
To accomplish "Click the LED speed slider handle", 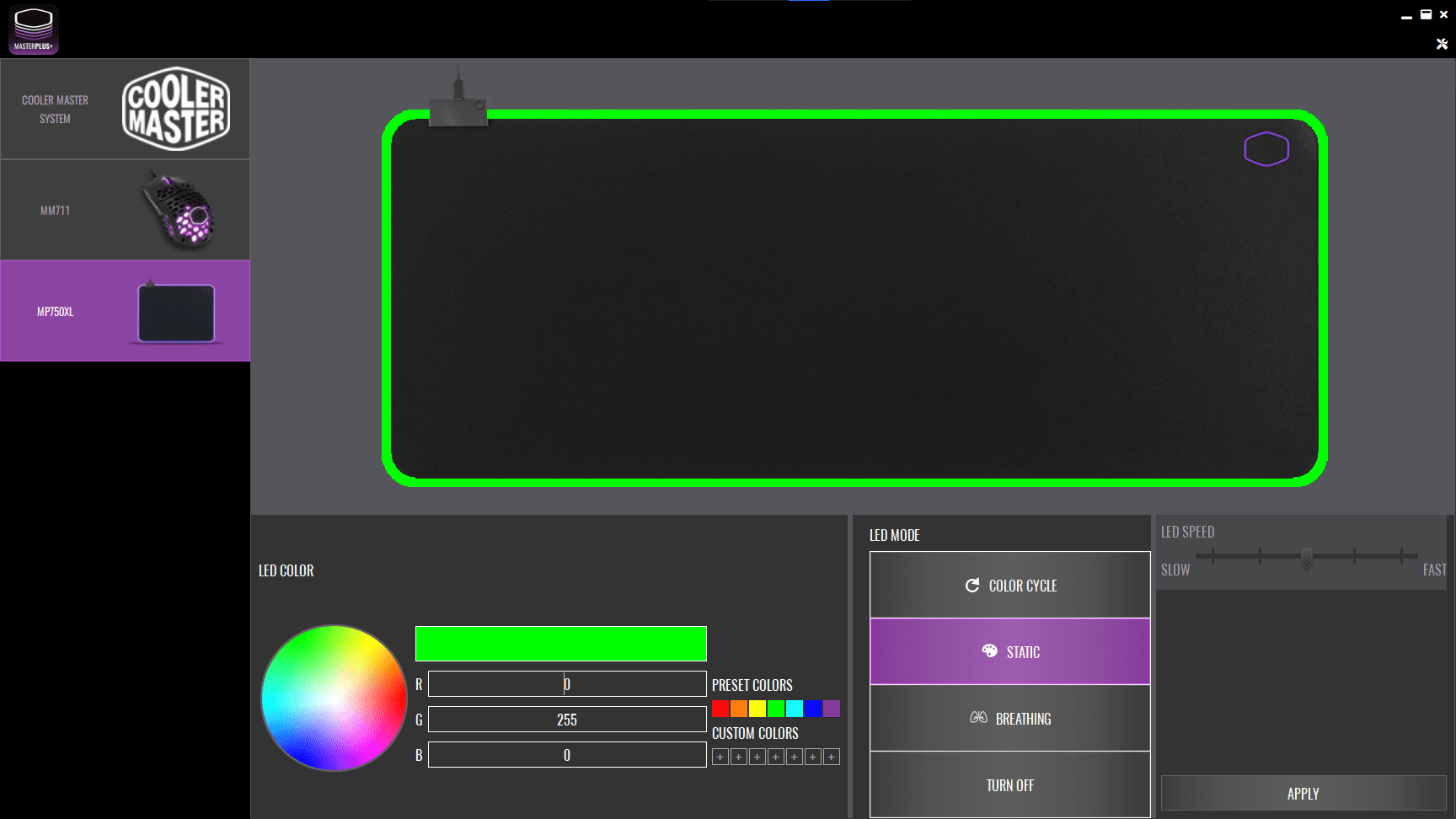I will tap(1307, 559).
